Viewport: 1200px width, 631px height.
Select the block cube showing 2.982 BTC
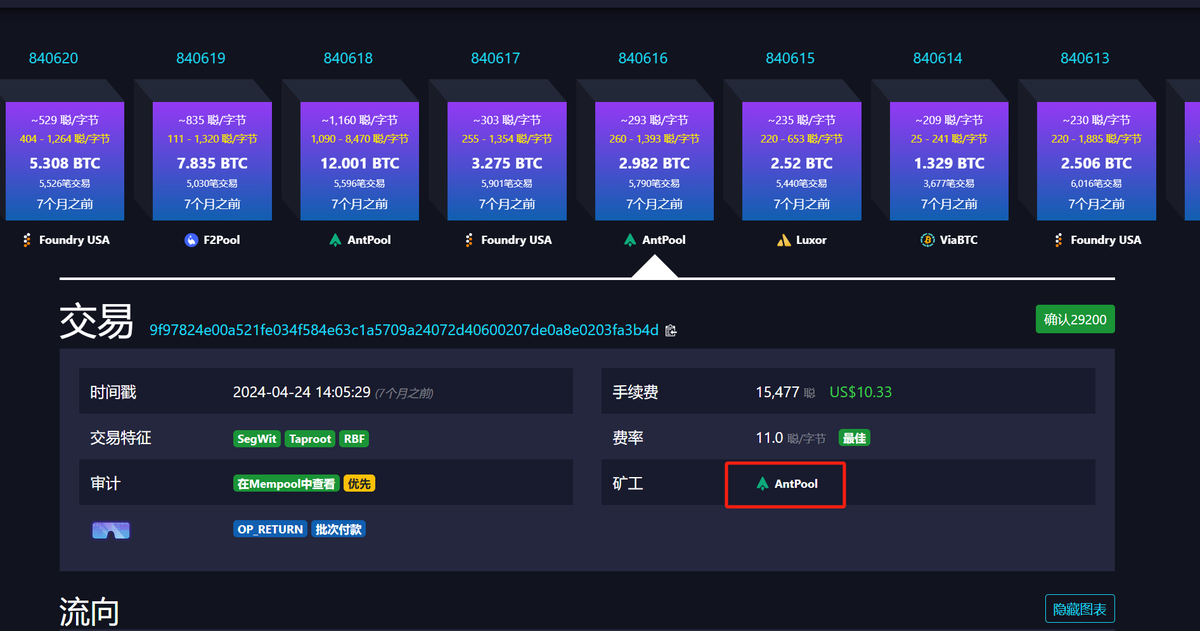pos(654,160)
